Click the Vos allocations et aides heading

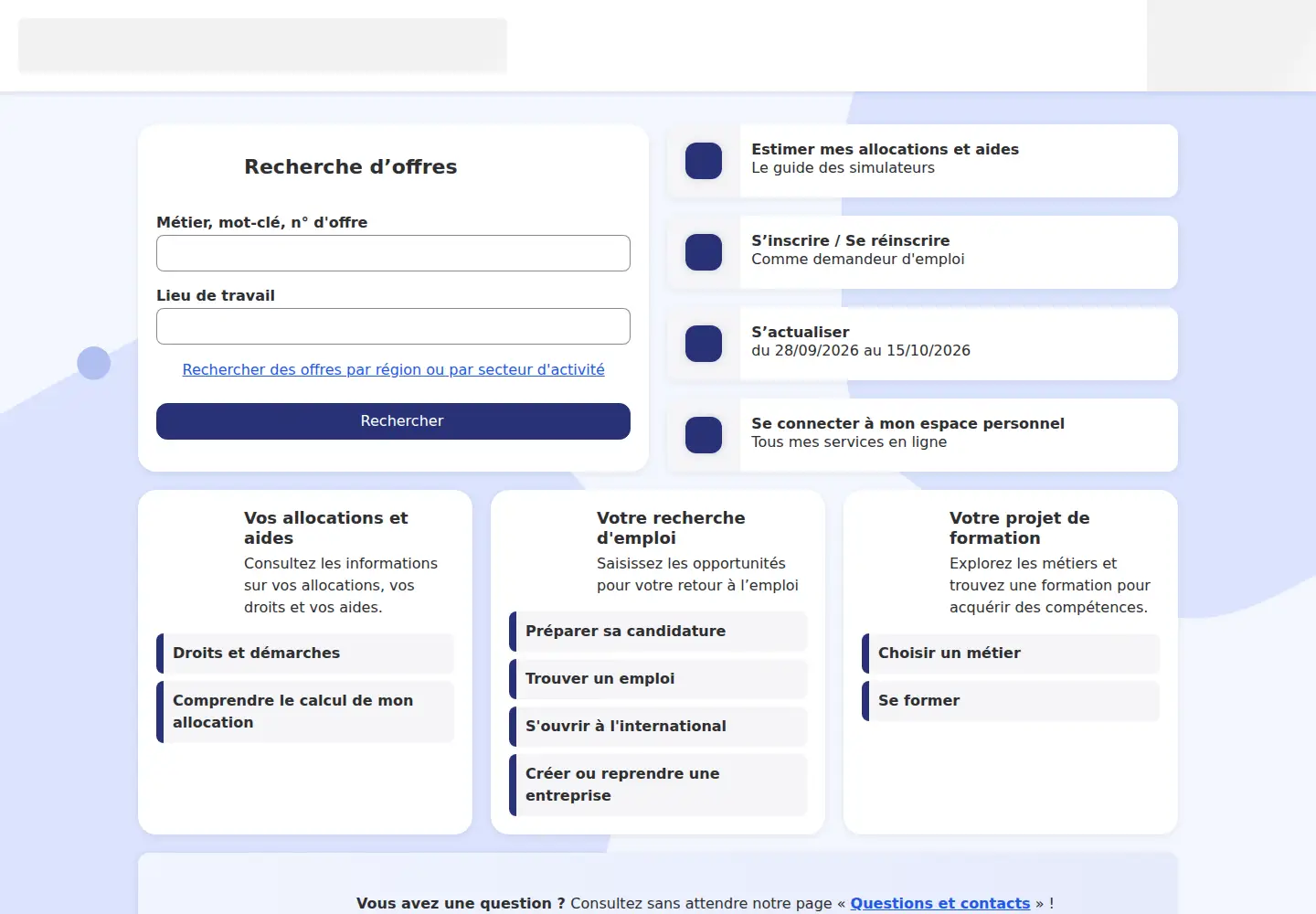tap(326, 528)
